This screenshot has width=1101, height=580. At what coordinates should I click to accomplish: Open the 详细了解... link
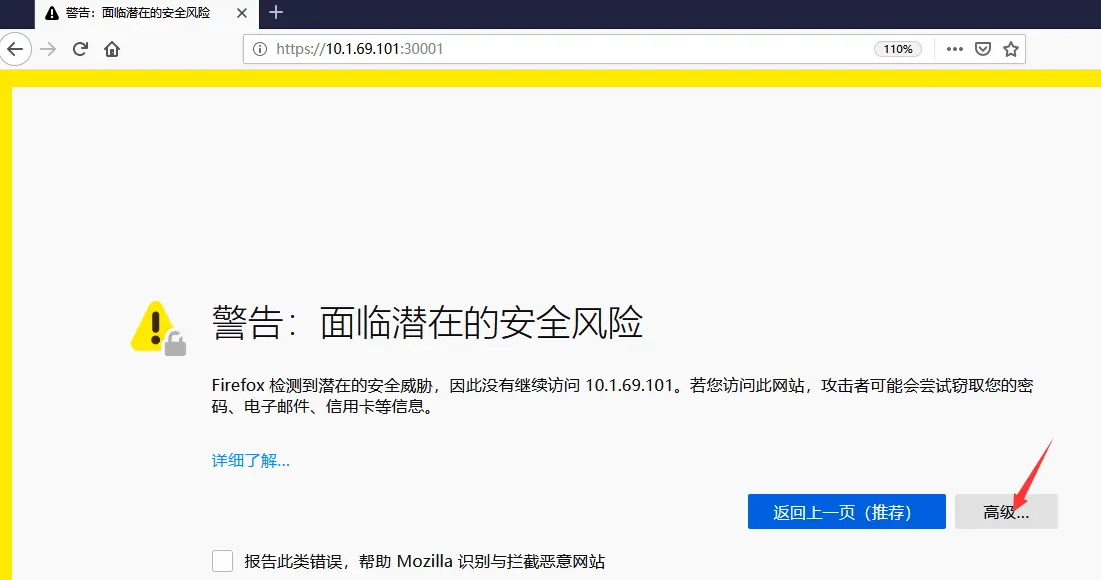point(251,461)
